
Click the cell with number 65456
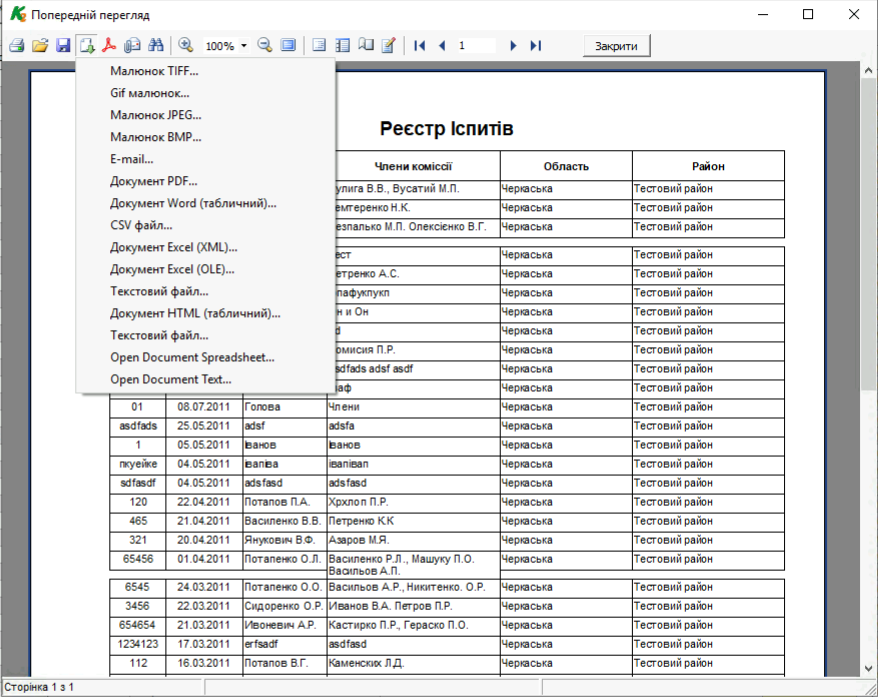click(x=138, y=560)
